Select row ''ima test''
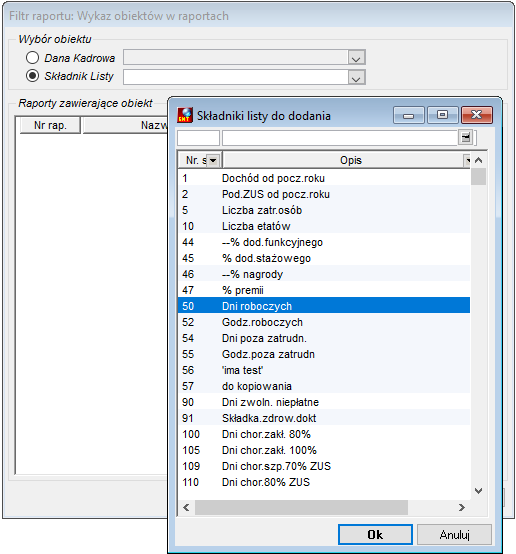This screenshot has height=554, width=516. [x=324, y=370]
